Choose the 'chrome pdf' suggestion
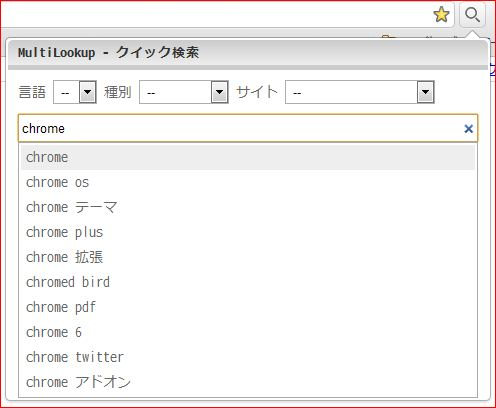 pos(248,307)
